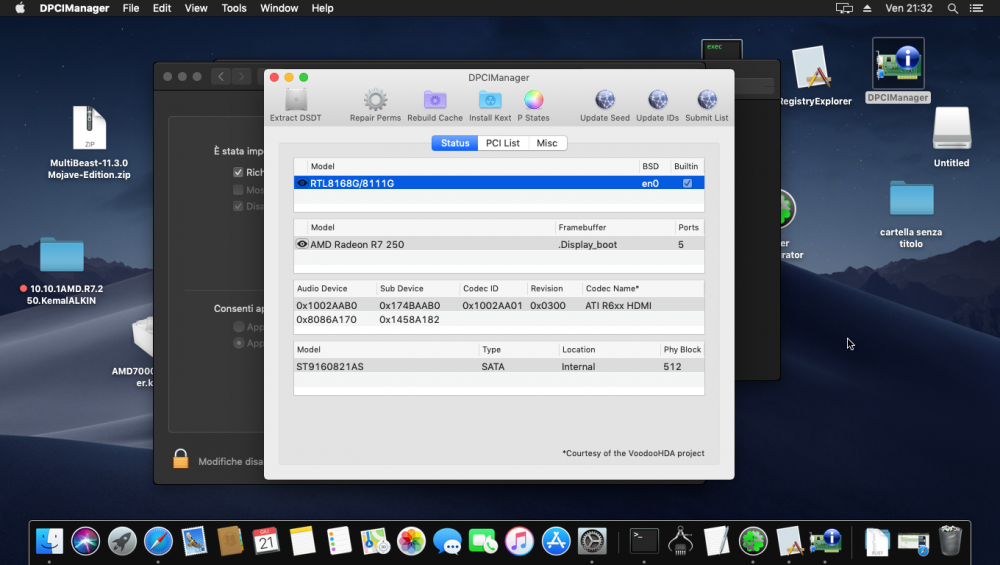
Task: Open iTunes from the Dock
Action: pyautogui.click(x=519, y=541)
